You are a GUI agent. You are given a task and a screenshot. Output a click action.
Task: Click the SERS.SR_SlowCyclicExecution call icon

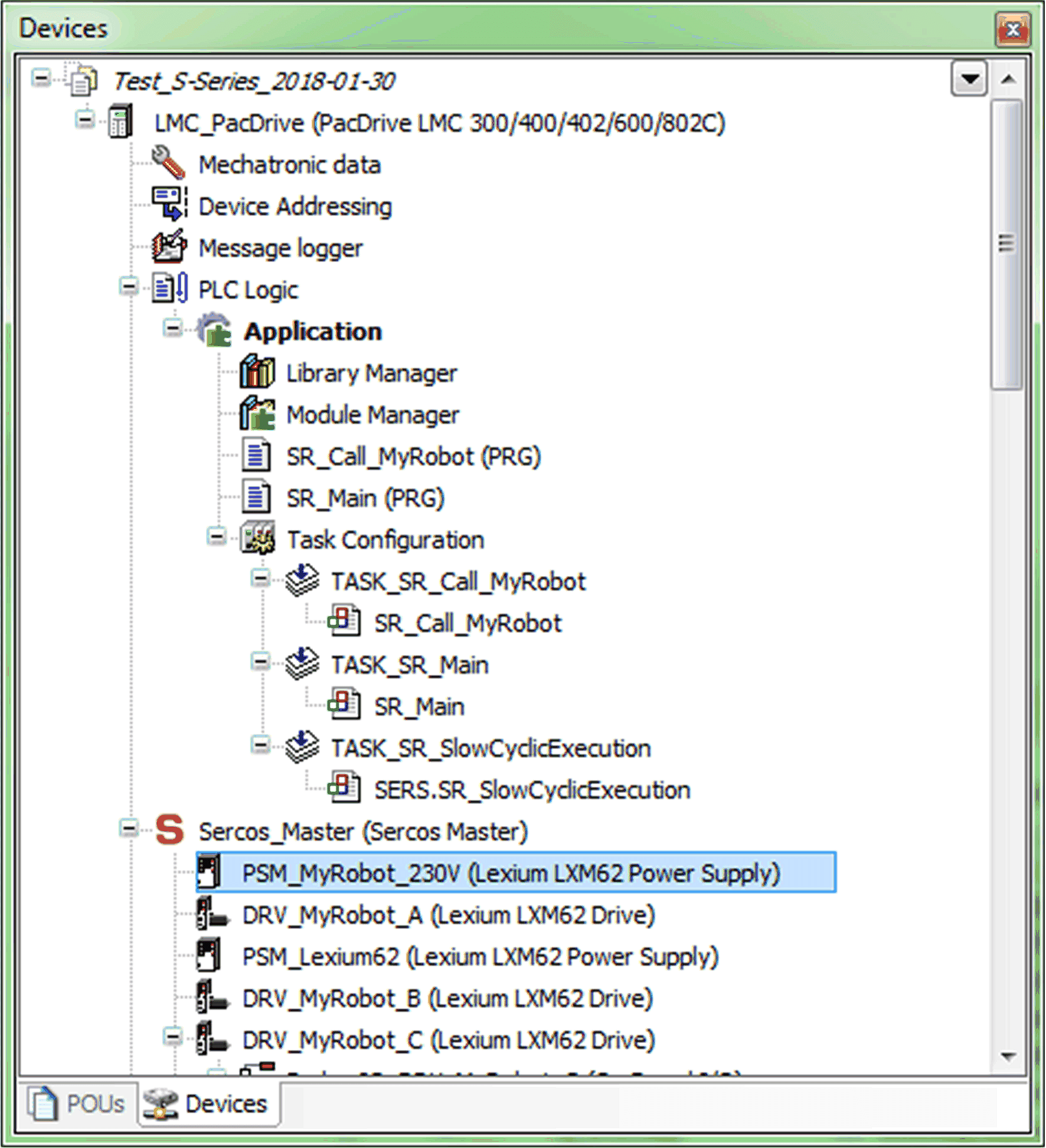(345, 788)
